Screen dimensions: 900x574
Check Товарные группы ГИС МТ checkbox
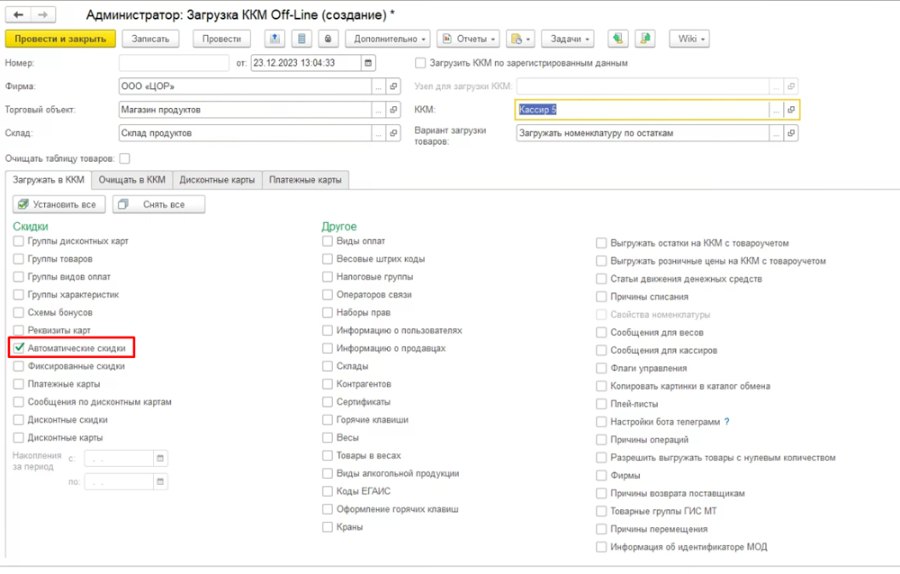click(x=601, y=511)
